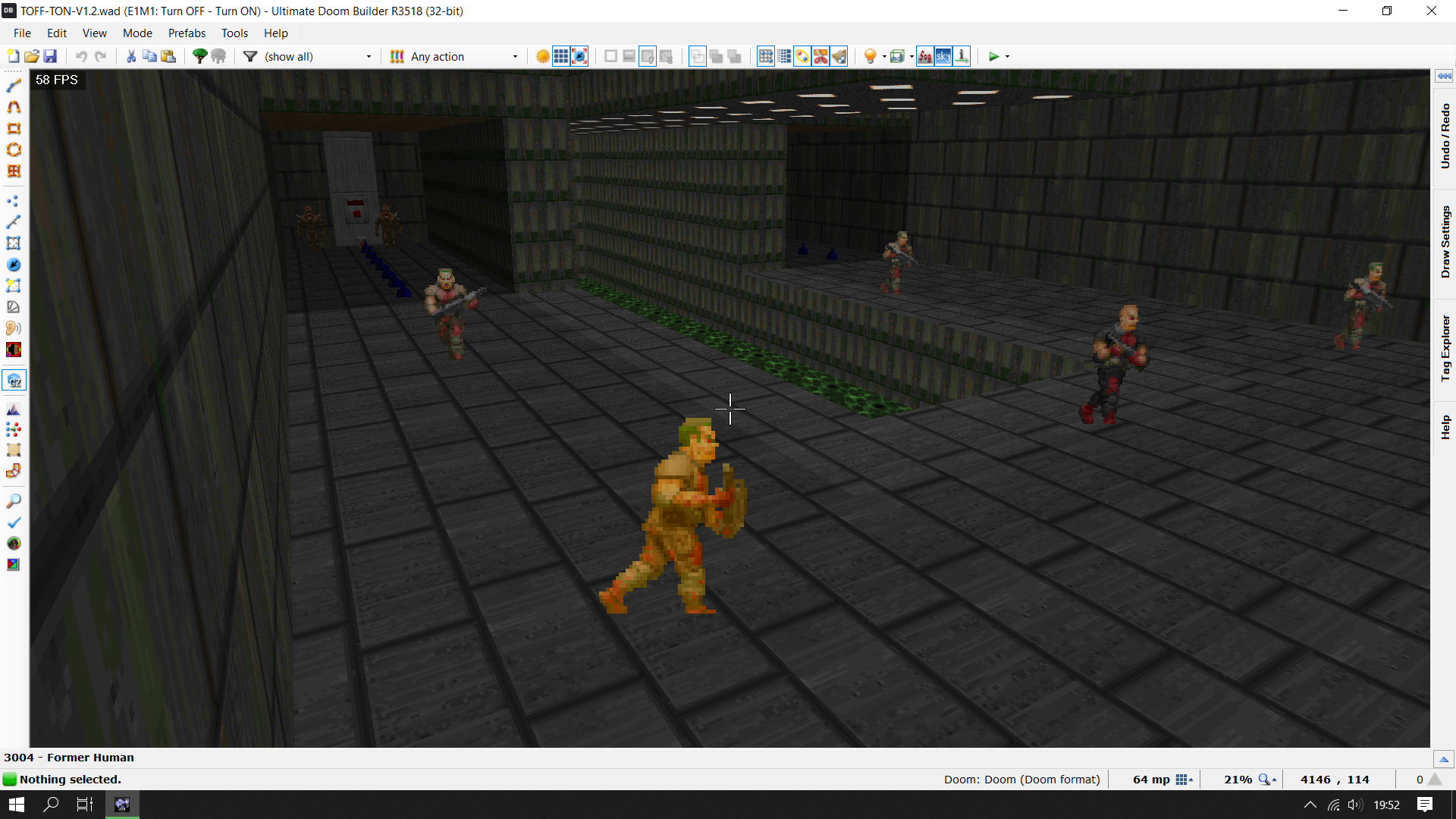Viewport: 1456px width, 819px height.
Task: Collapse the right docker panel arrows
Action: [1444, 76]
